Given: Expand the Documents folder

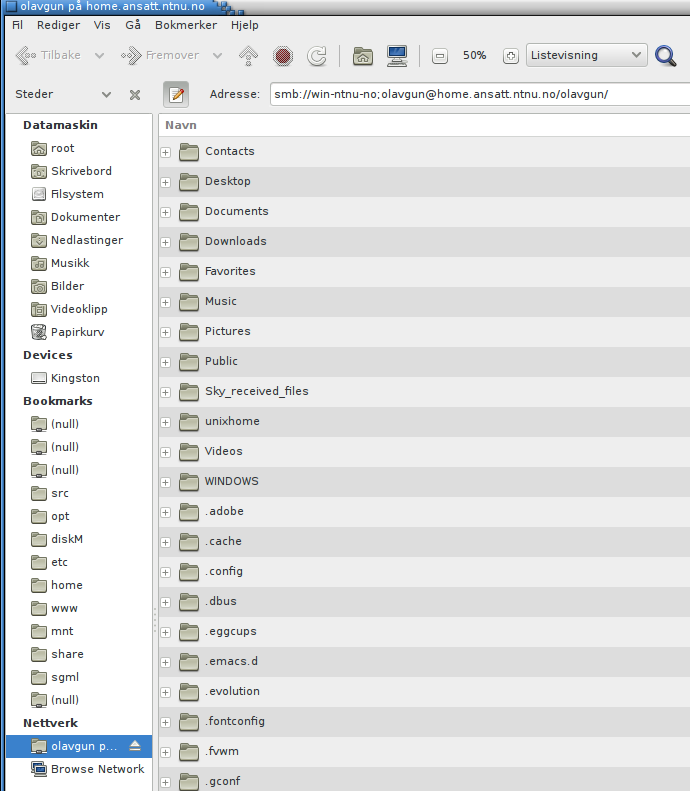Looking at the screenshot, I should coord(165,212).
